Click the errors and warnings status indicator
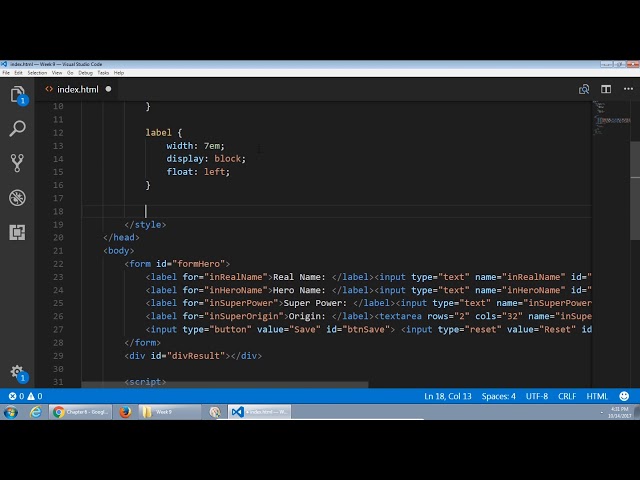Screen dimensions: 640x480 click(x=25, y=397)
